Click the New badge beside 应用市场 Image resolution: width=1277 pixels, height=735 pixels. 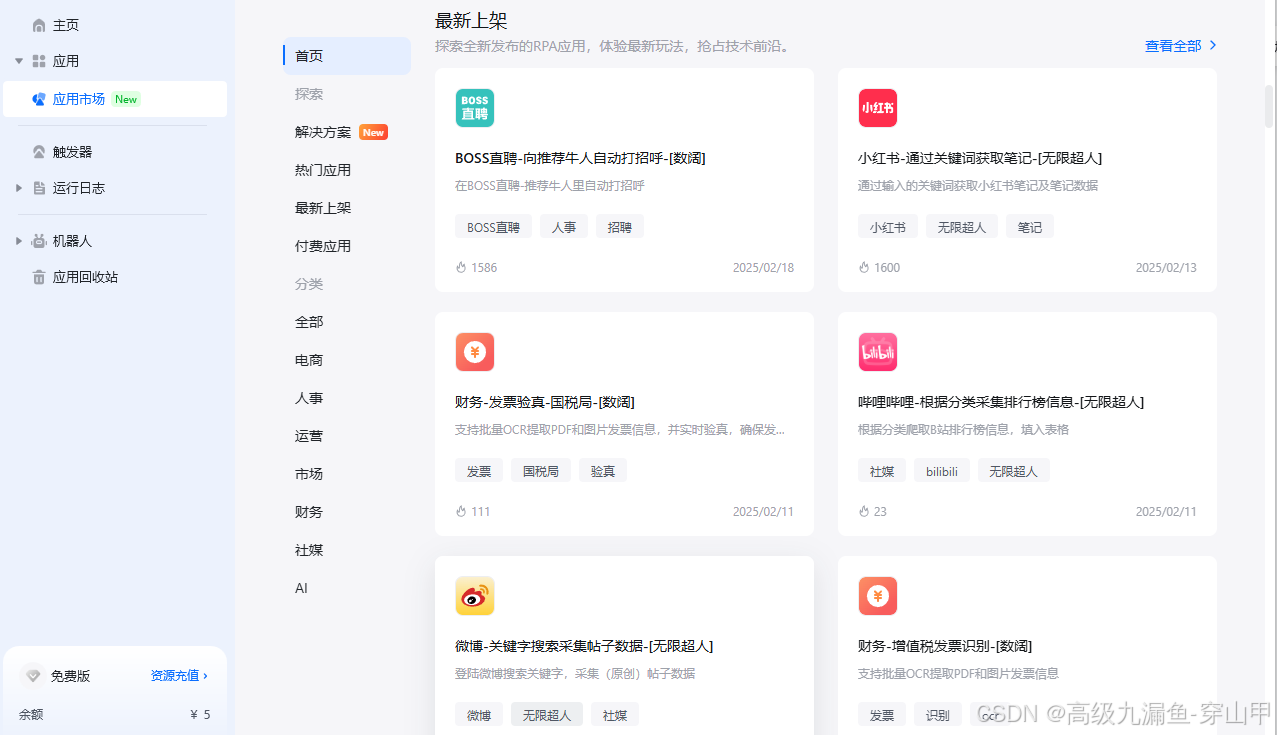pos(126,99)
